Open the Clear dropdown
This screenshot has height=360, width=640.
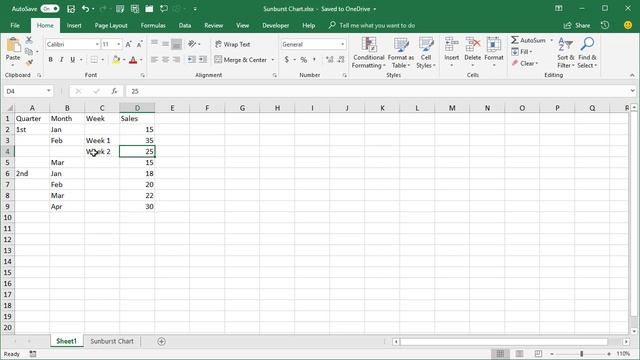point(525,63)
